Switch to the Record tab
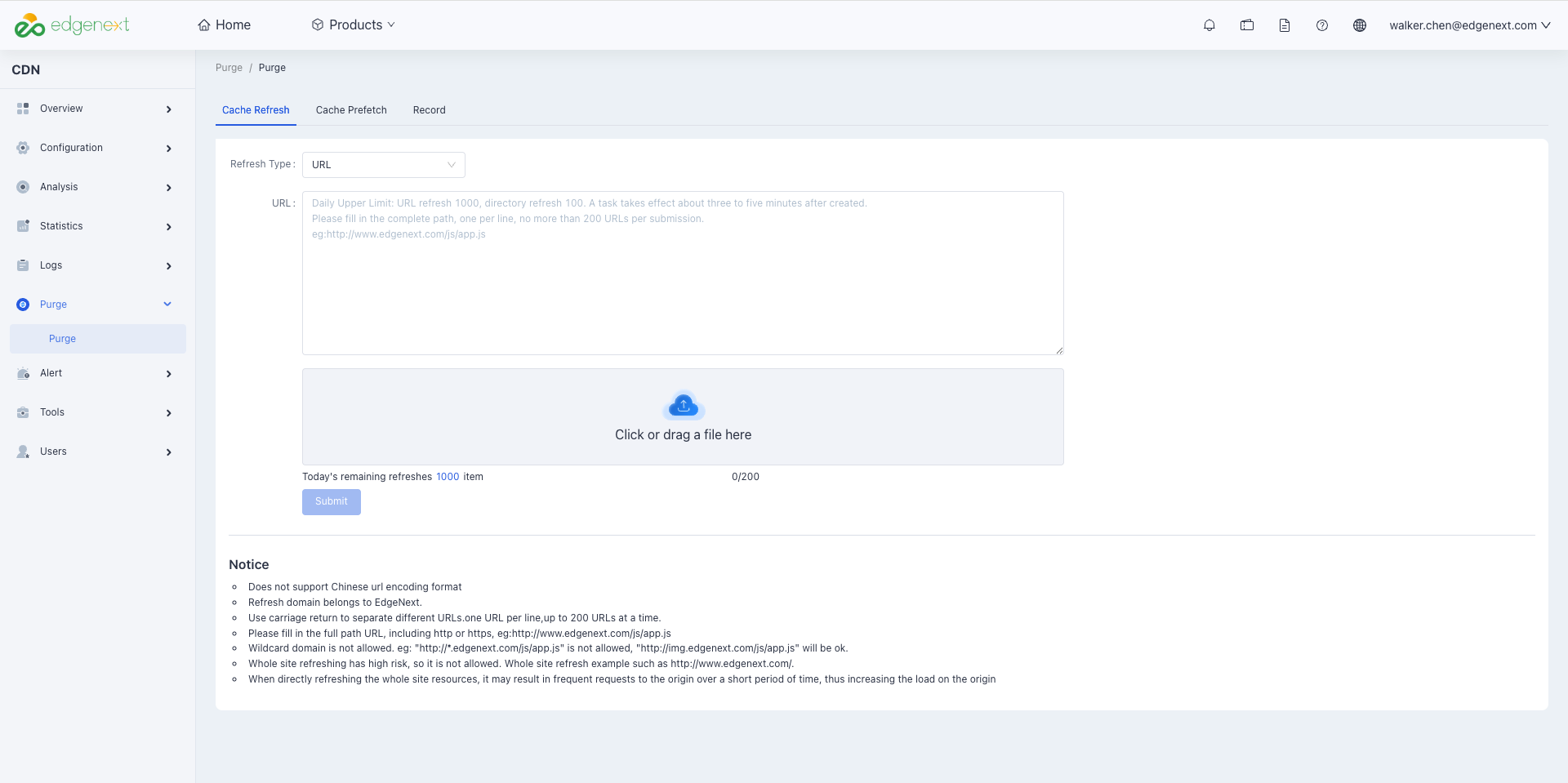This screenshot has width=1568, height=783. coord(430,110)
